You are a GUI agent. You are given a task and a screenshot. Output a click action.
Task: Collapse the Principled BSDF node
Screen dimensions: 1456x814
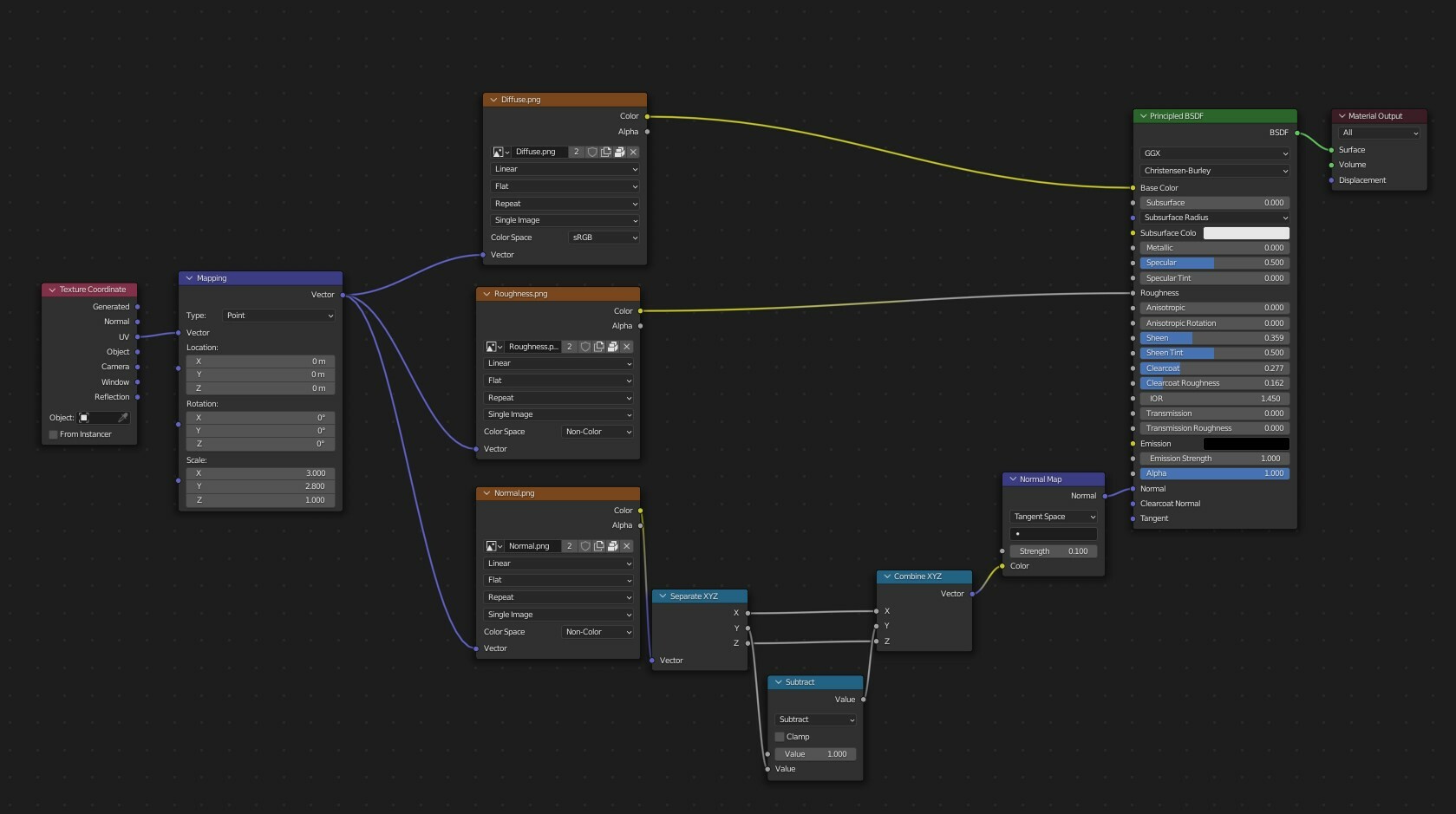1143,116
